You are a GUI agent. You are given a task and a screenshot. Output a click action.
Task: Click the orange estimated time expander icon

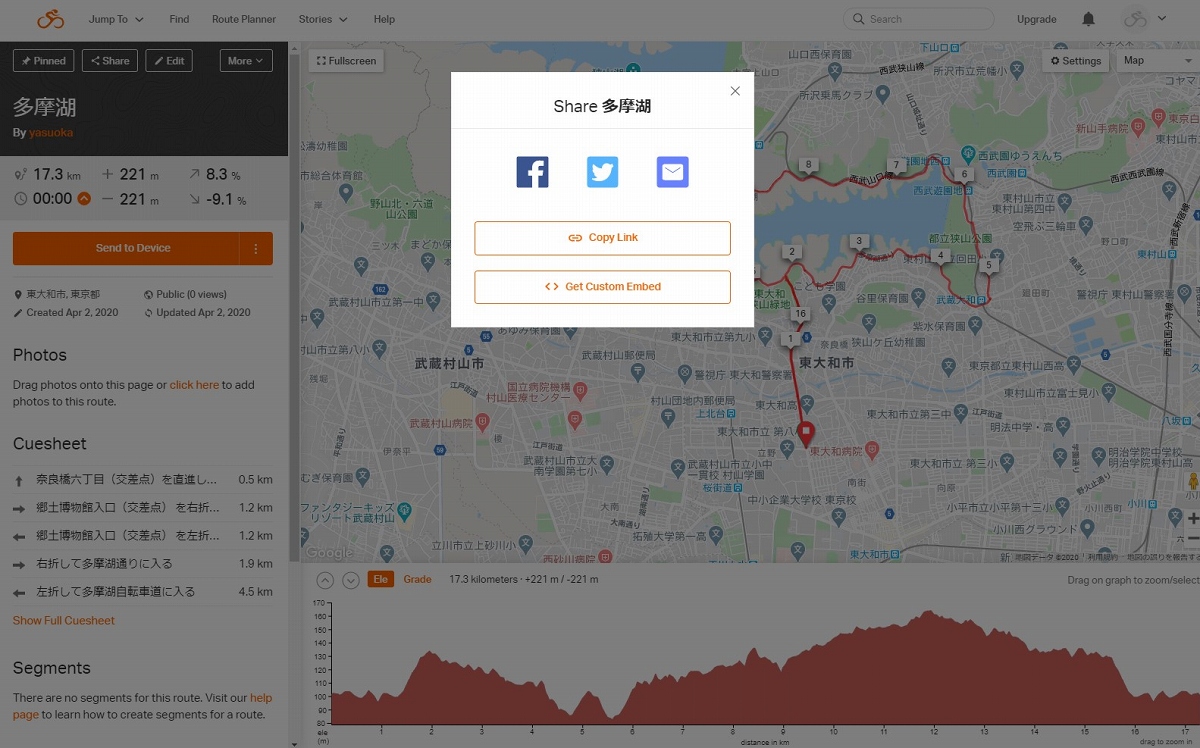point(84,199)
